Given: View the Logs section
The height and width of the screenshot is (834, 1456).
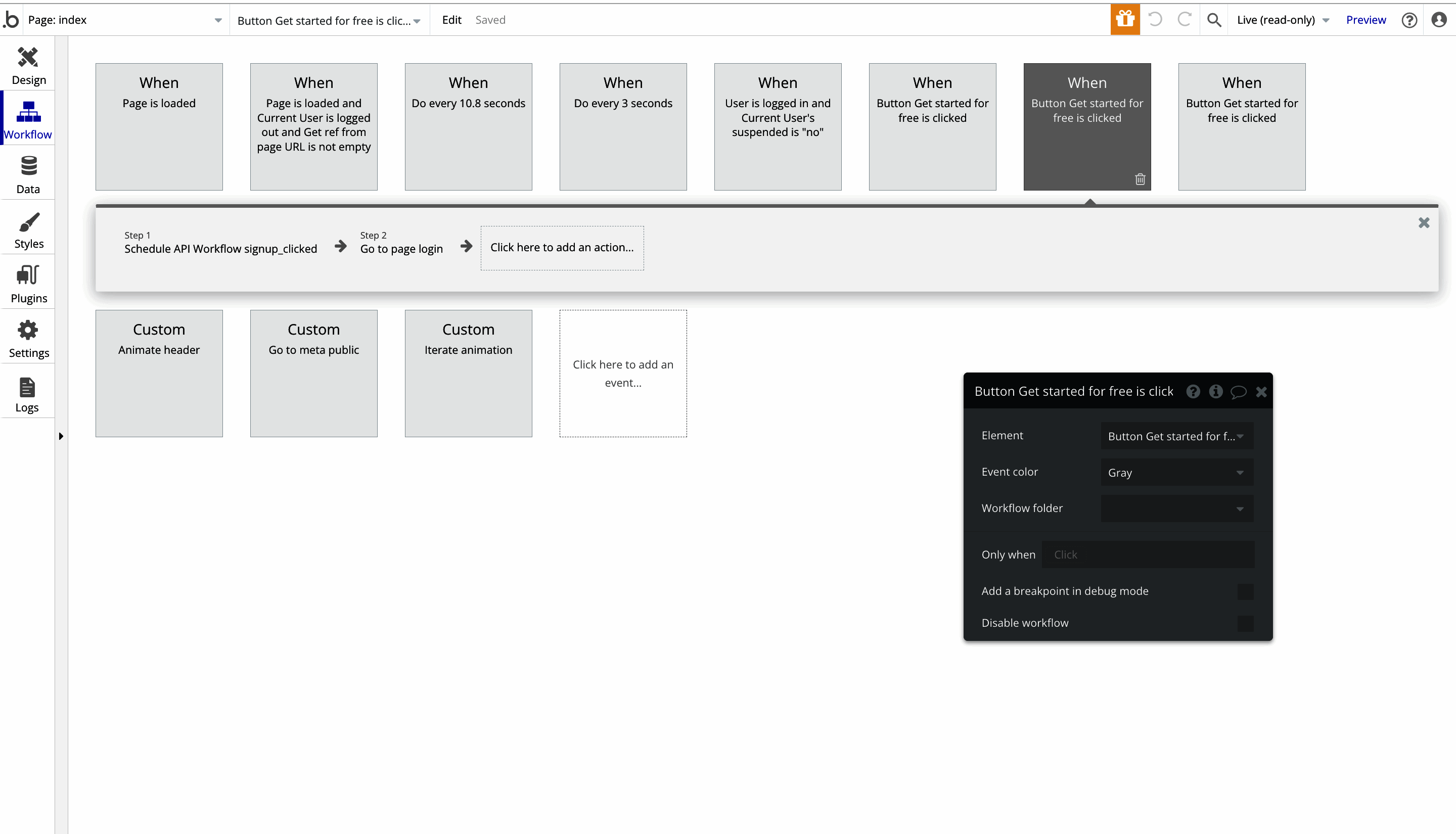Looking at the screenshot, I should tap(27, 392).
